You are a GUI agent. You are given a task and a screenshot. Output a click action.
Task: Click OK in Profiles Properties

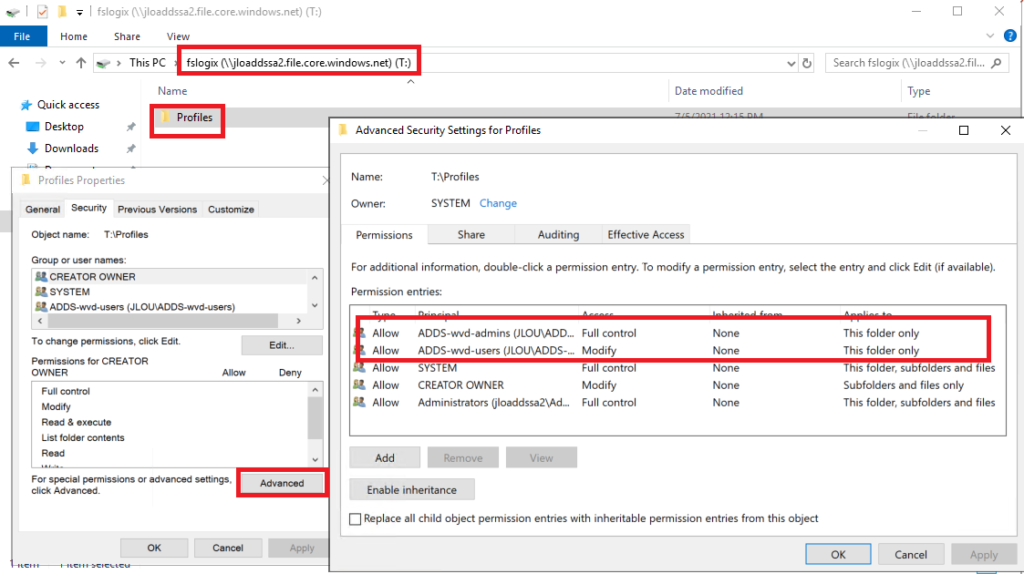point(154,548)
